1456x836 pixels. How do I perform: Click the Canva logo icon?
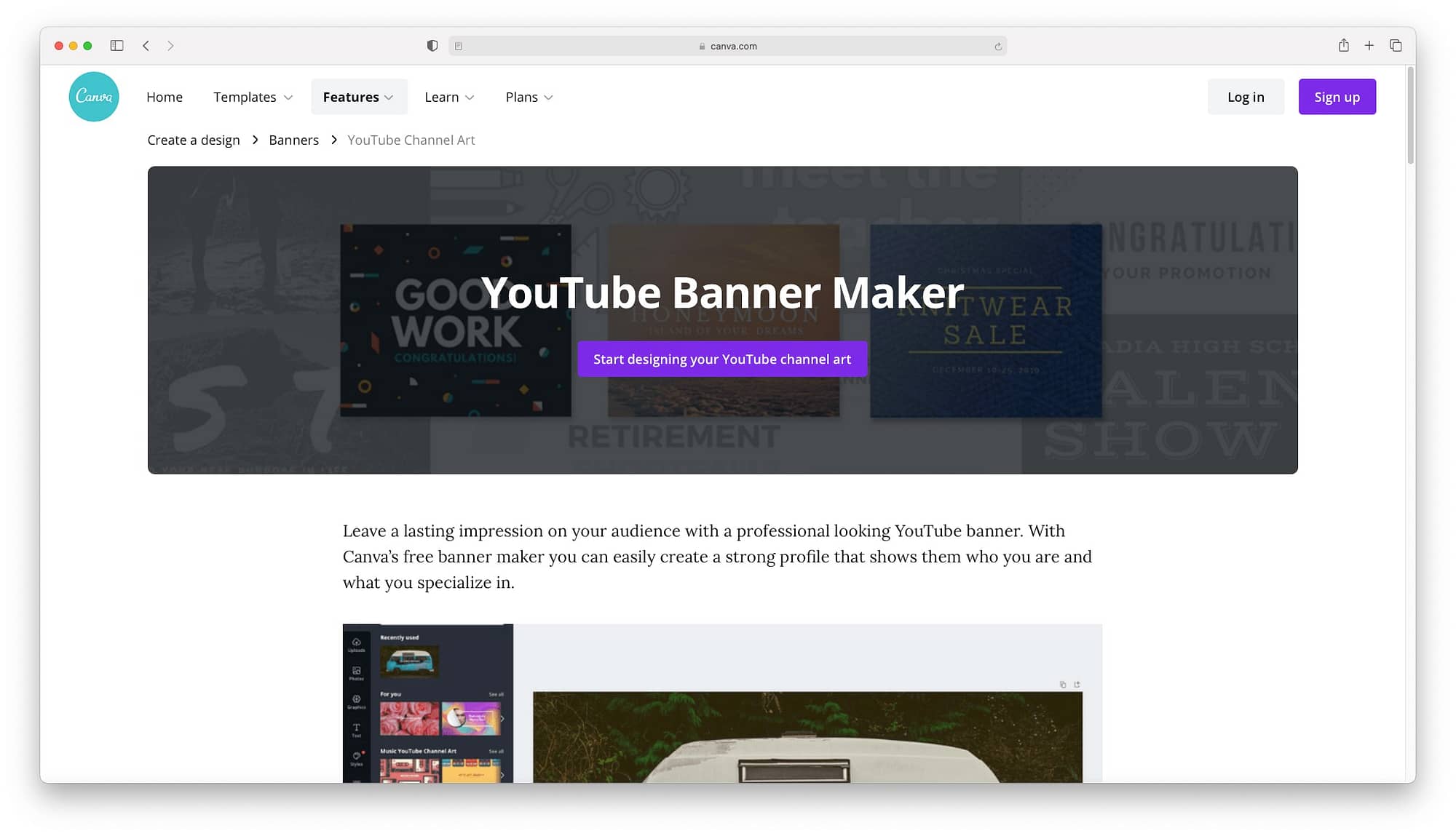click(94, 96)
